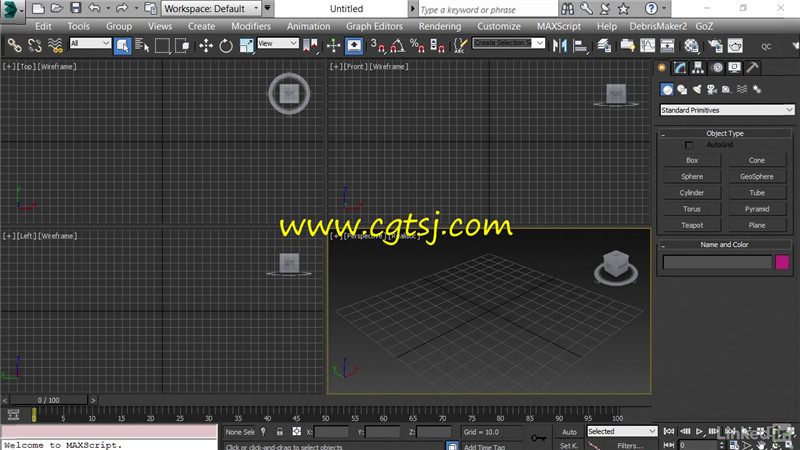Enable the AutoGrid checkbox
The height and width of the screenshot is (450, 800).
[x=689, y=145]
